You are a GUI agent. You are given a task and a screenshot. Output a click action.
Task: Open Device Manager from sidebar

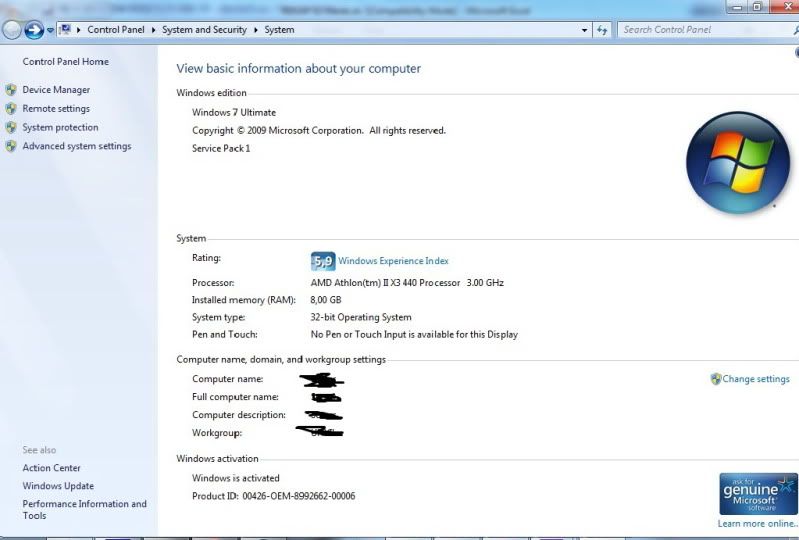click(56, 90)
